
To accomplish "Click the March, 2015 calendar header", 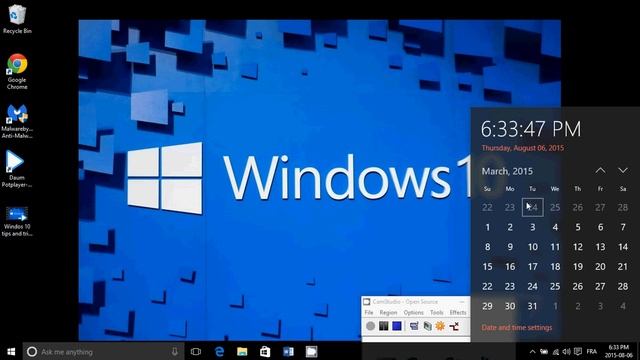I will click(x=507, y=171).
